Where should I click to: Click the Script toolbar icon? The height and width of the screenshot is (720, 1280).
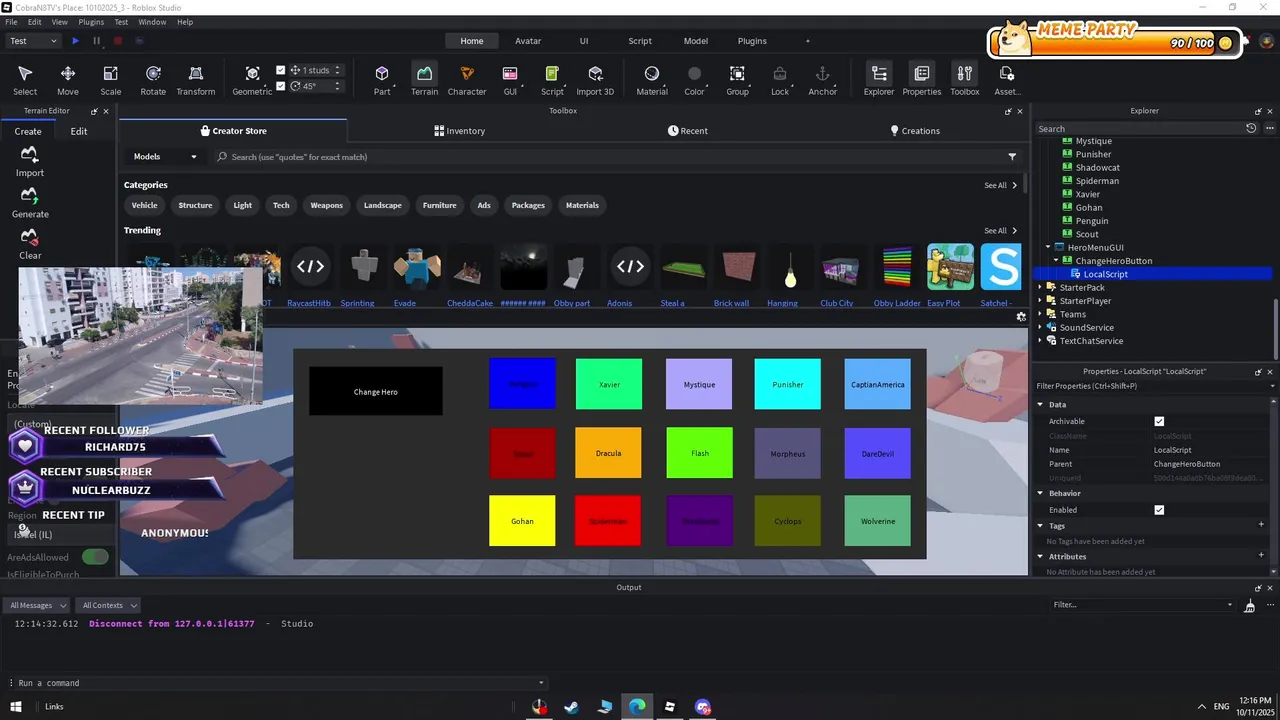552,80
